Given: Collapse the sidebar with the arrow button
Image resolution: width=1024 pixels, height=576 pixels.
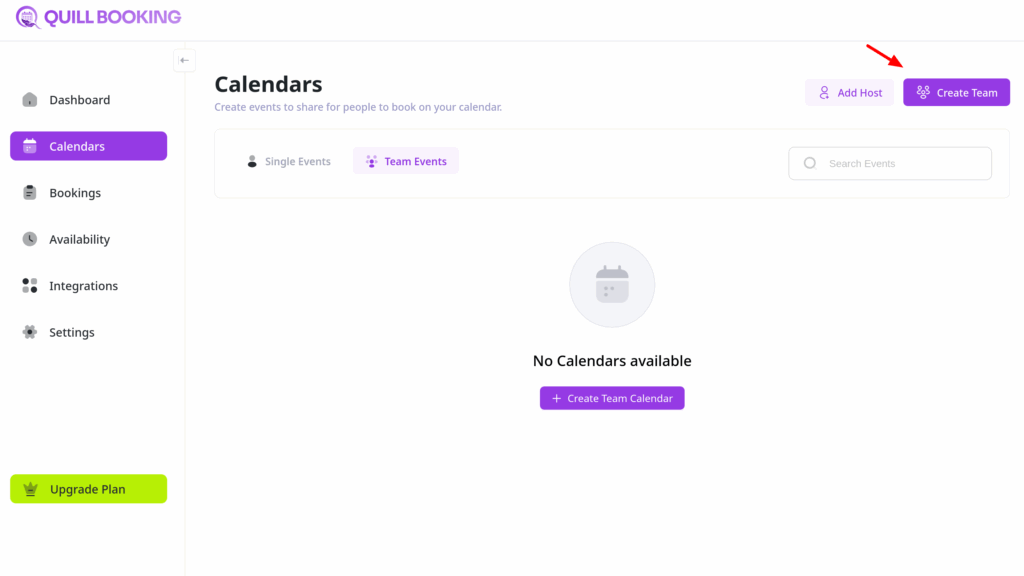Looking at the screenshot, I should point(184,60).
